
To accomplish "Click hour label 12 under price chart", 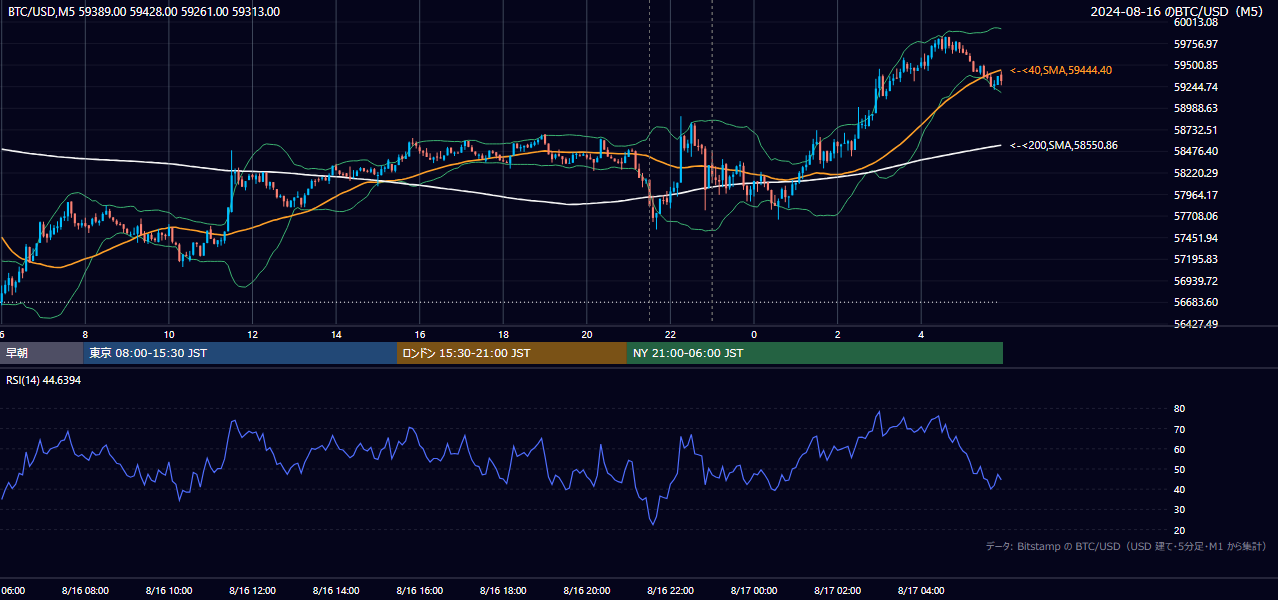I will click(x=252, y=334).
